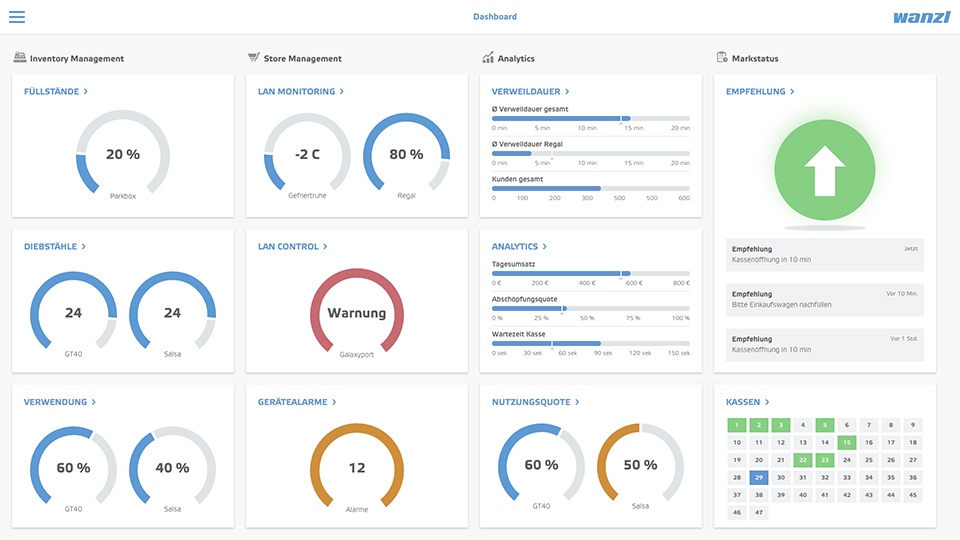Click the Analytics chart icon
Screen dimensions: 960x540
[488, 58]
